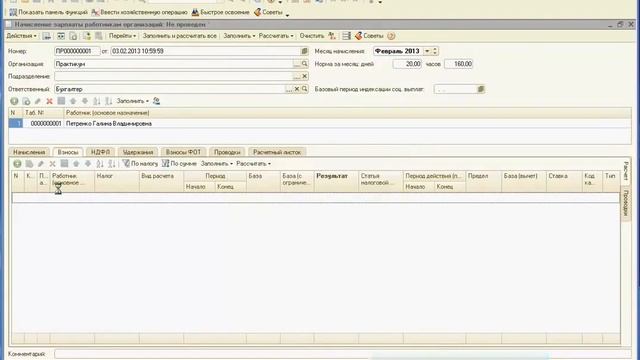Click Показать панель функций
The height and width of the screenshot is (360, 640).
point(49,12)
